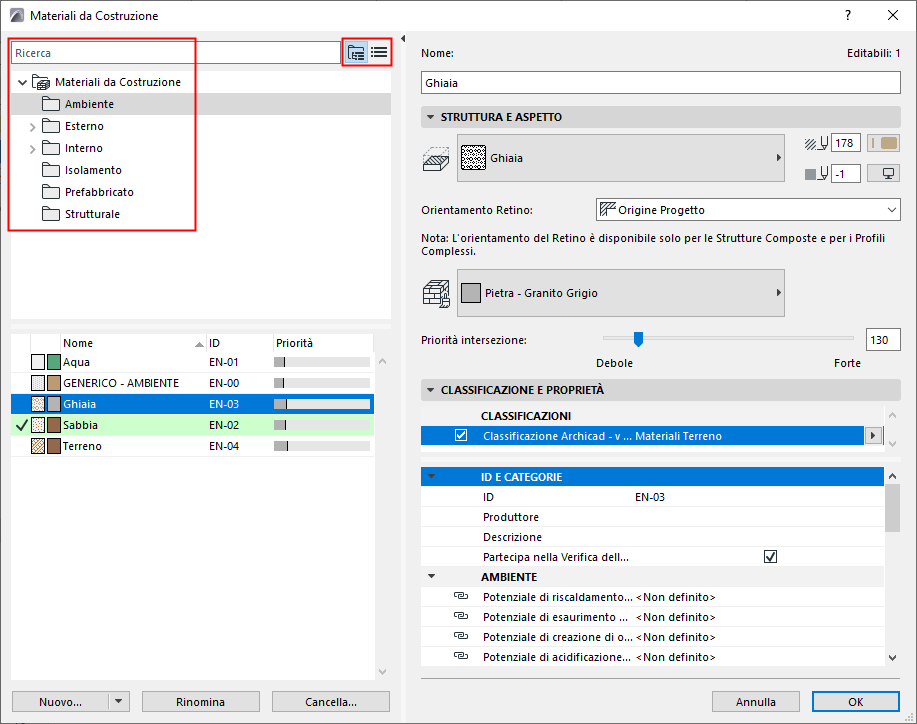917x724 pixels.
Task: Collapse the Materiali da Costruzione tree
Action: click(23, 82)
